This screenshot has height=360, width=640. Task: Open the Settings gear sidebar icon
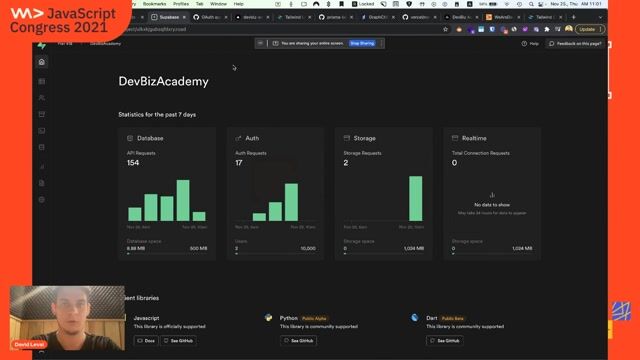coord(42,200)
